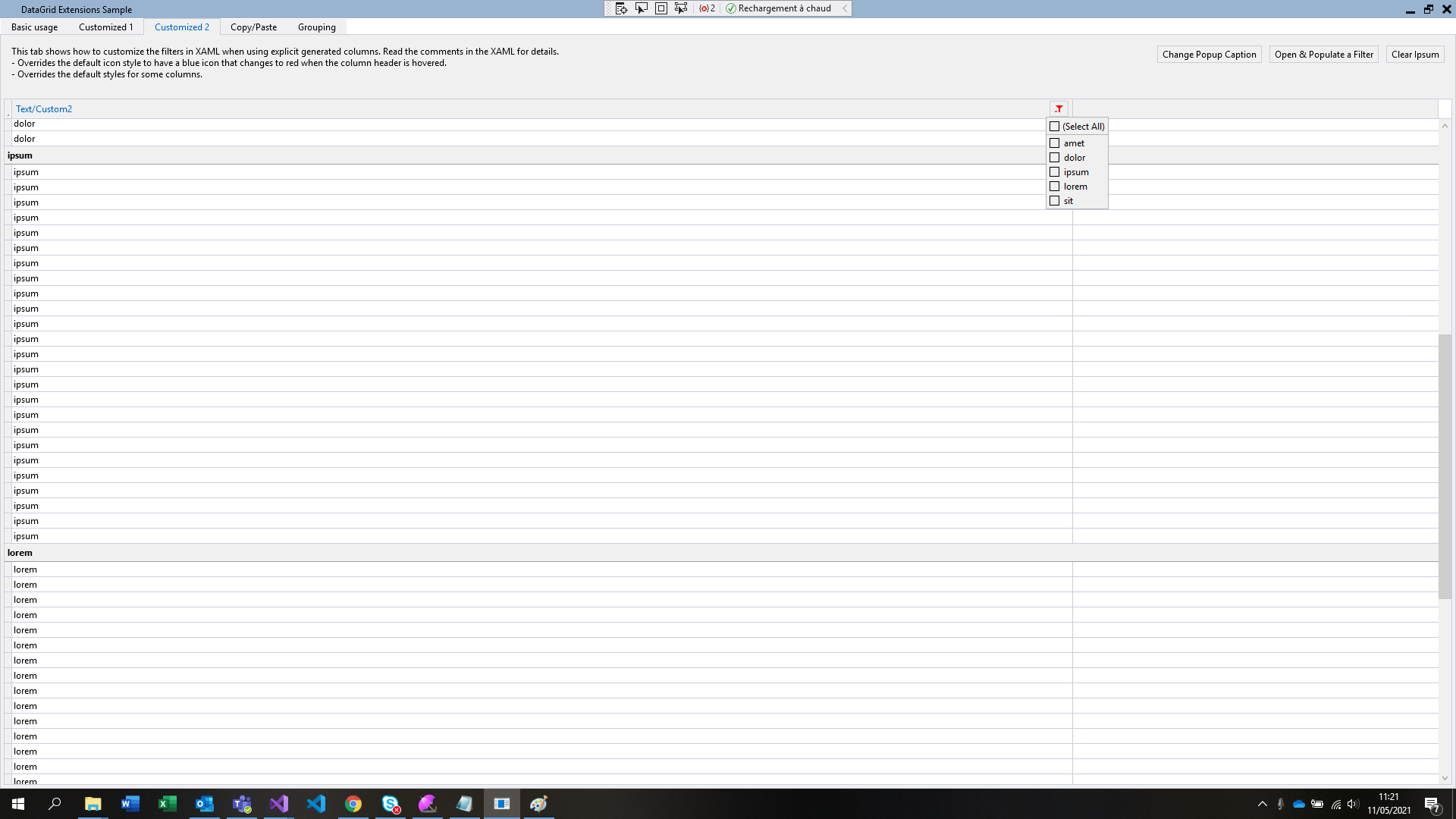Viewport: 1456px width, 819px height.
Task: Toggle the Display Layout Adorners icon
Action: tap(661, 8)
